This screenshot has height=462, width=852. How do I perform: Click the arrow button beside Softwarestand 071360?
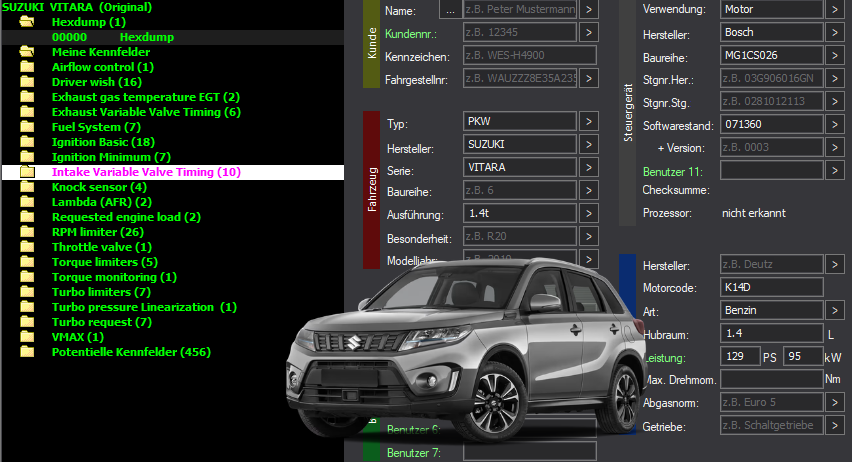pos(835,124)
